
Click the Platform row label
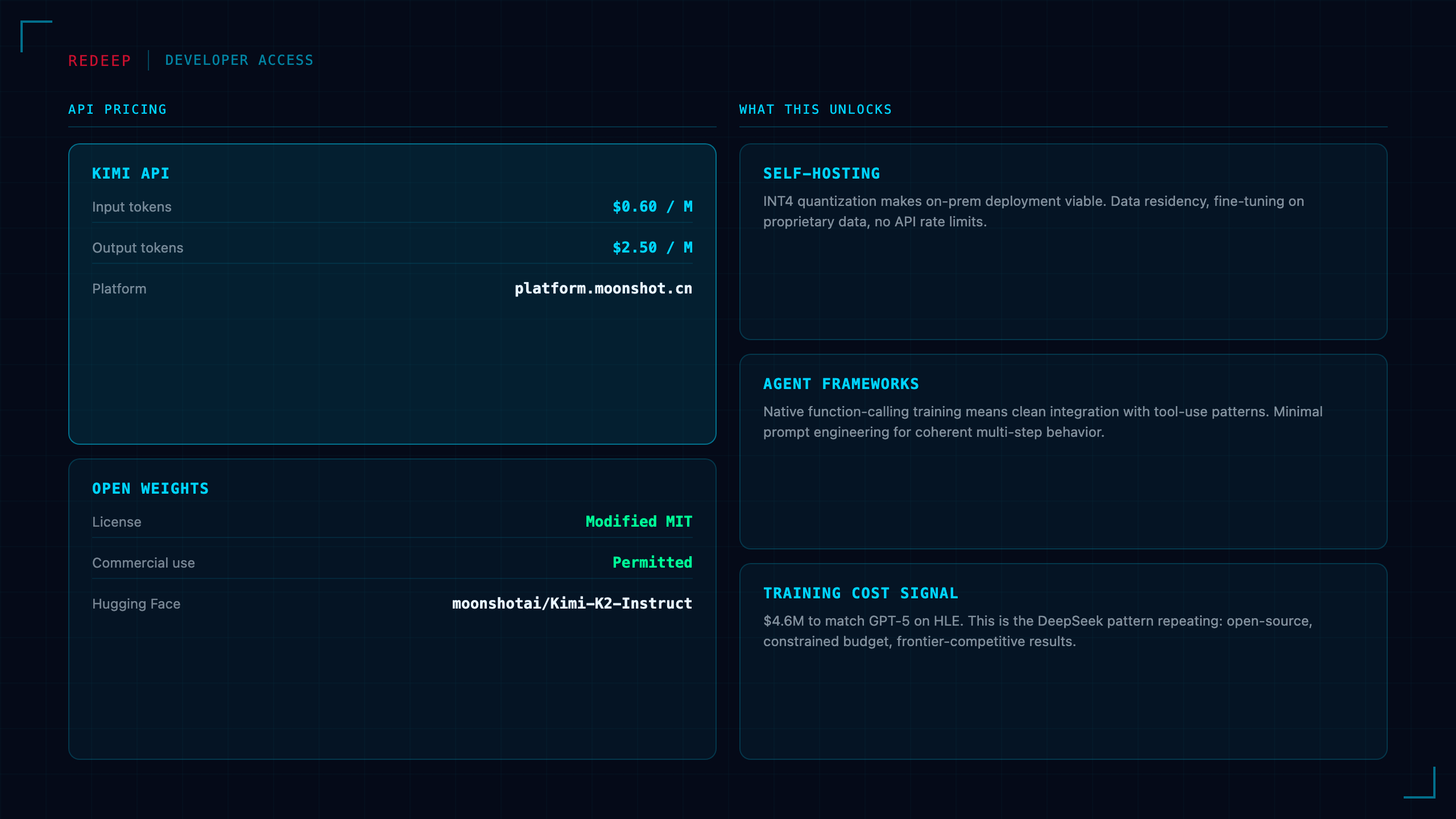point(119,289)
